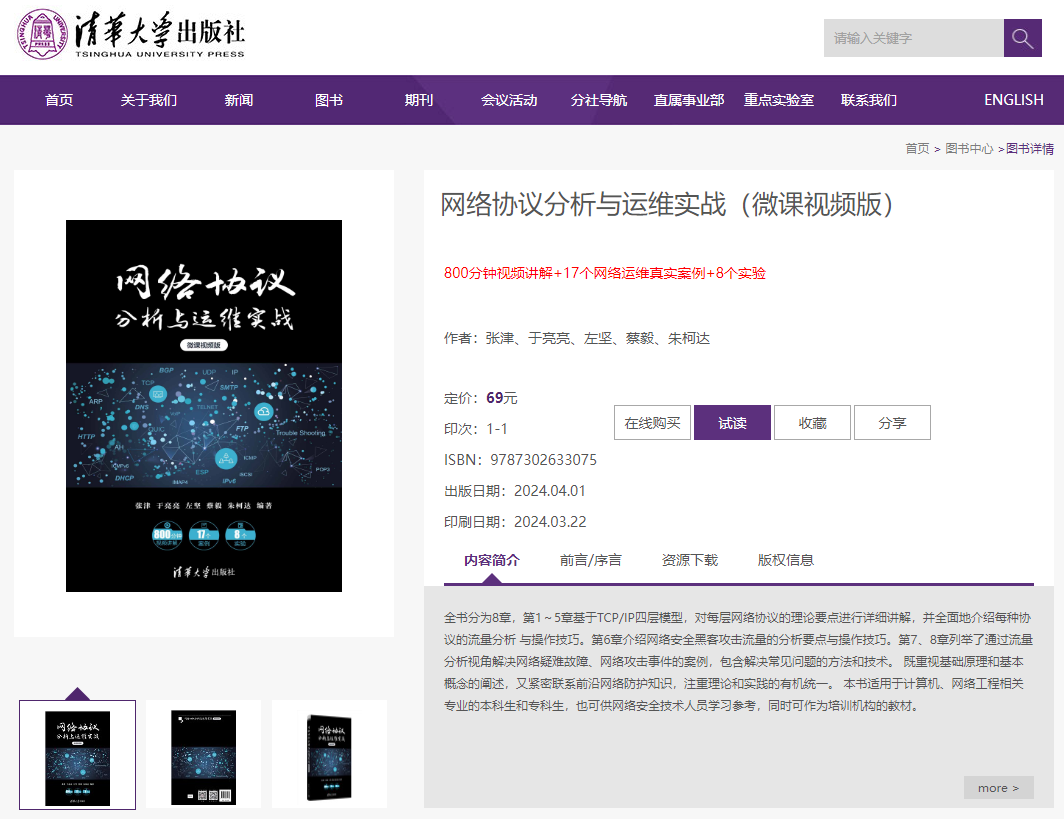Add the book to favorites with 收藏

coord(812,422)
